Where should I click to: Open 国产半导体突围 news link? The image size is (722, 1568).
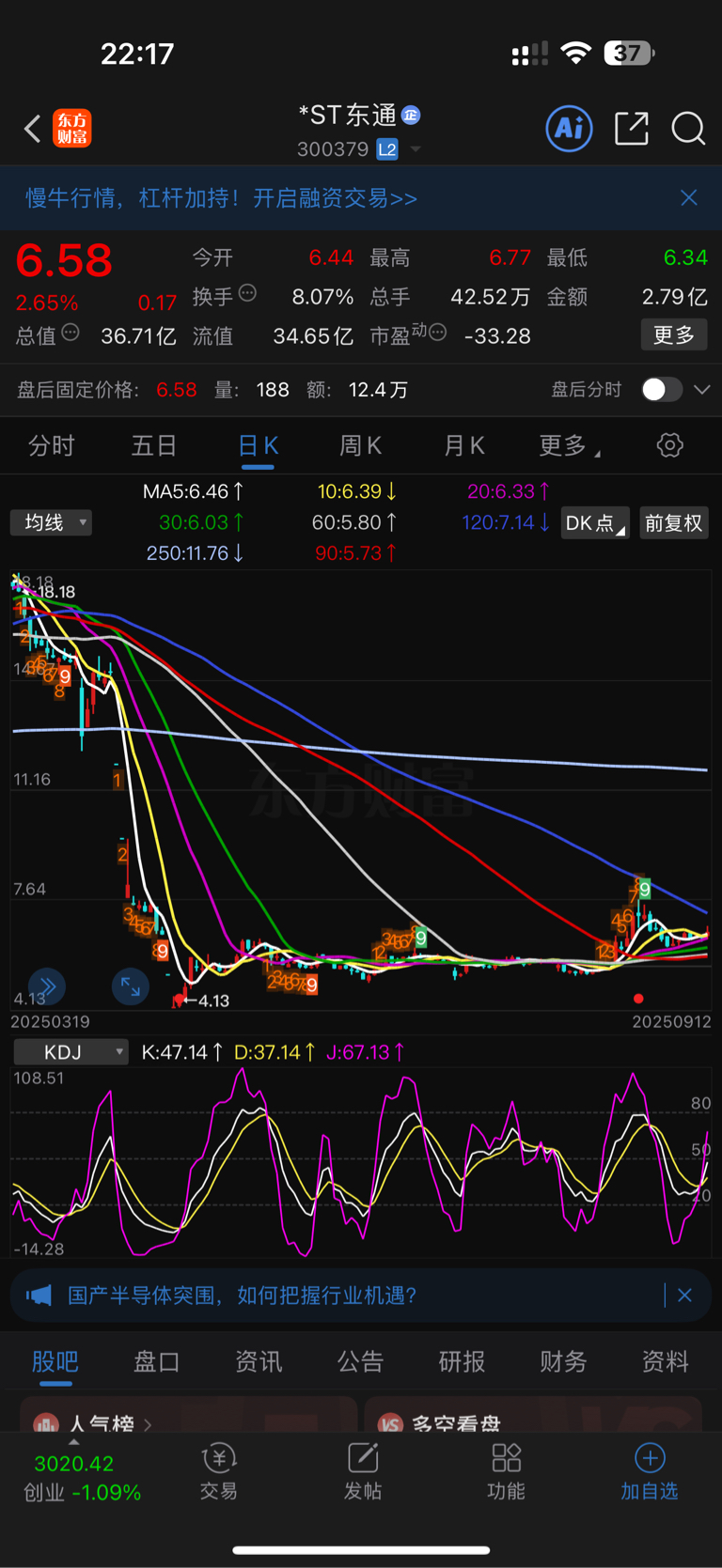(243, 1296)
